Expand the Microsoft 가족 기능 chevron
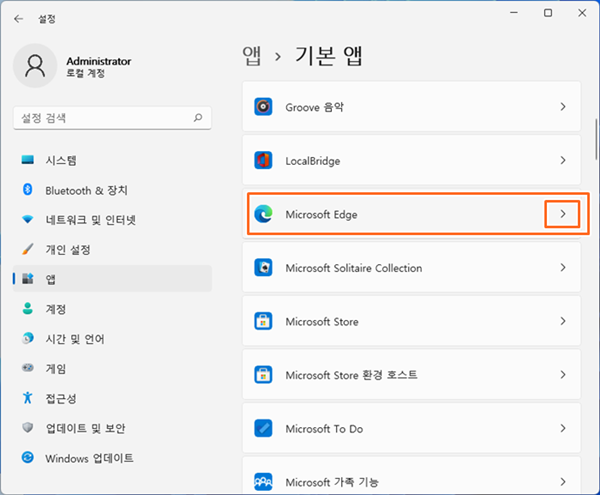The width and height of the screenshot is (600, 495). click(x=563, y=482)
